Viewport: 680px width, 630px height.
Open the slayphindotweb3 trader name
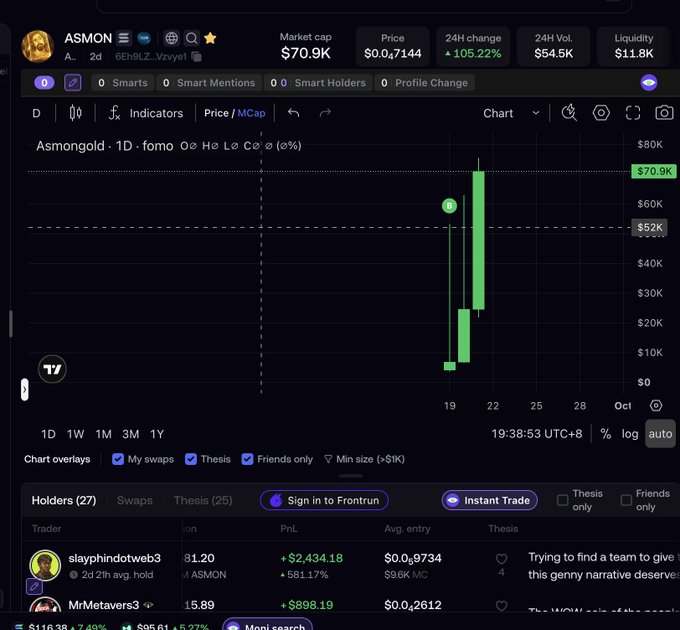pos(114,558)
